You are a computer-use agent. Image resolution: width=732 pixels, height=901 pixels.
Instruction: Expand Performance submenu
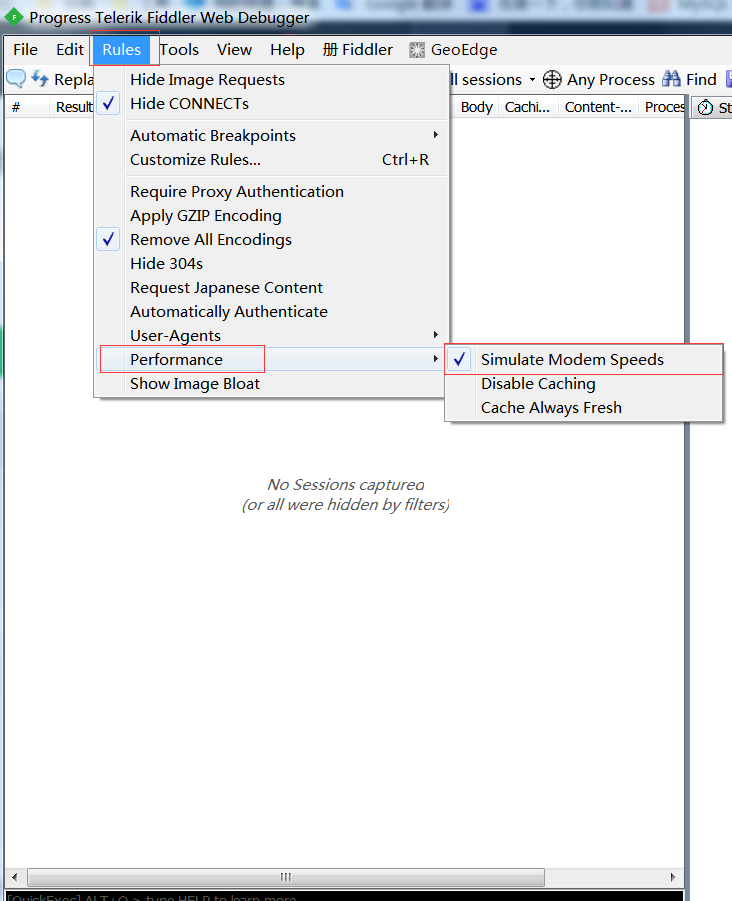[271, 360]
